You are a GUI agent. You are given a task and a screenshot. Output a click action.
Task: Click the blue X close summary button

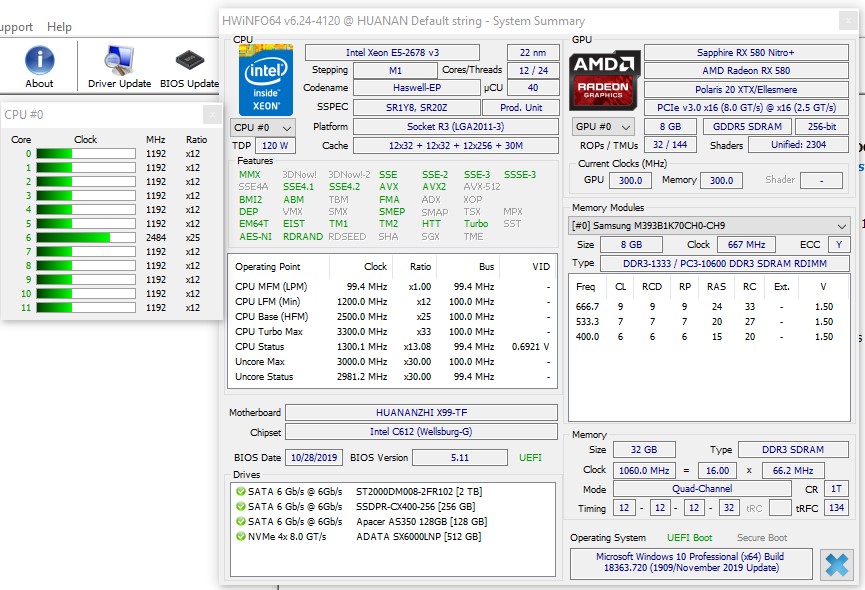coord(836,565)
